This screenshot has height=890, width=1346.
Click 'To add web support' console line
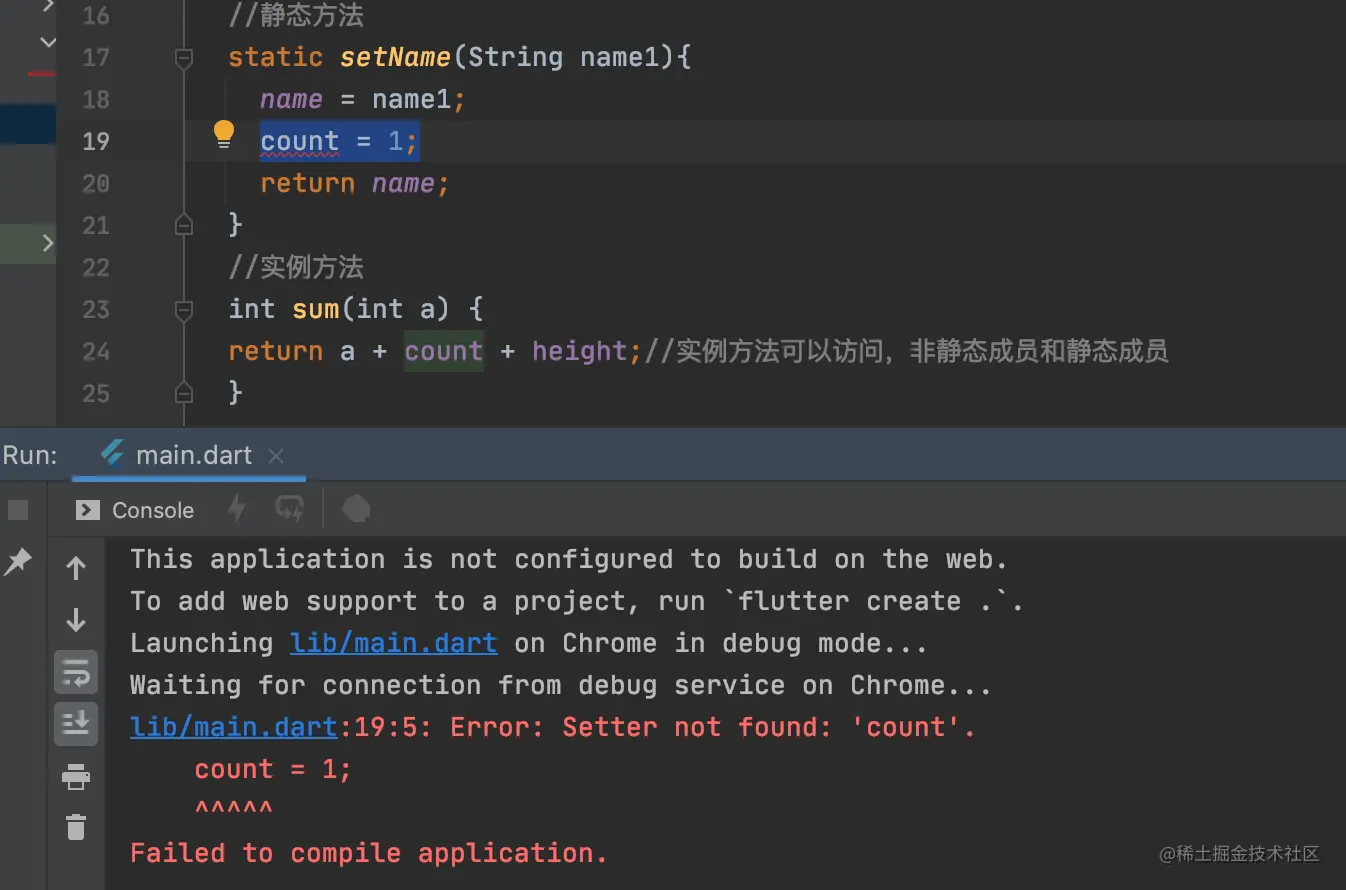(x=577, y=601)
